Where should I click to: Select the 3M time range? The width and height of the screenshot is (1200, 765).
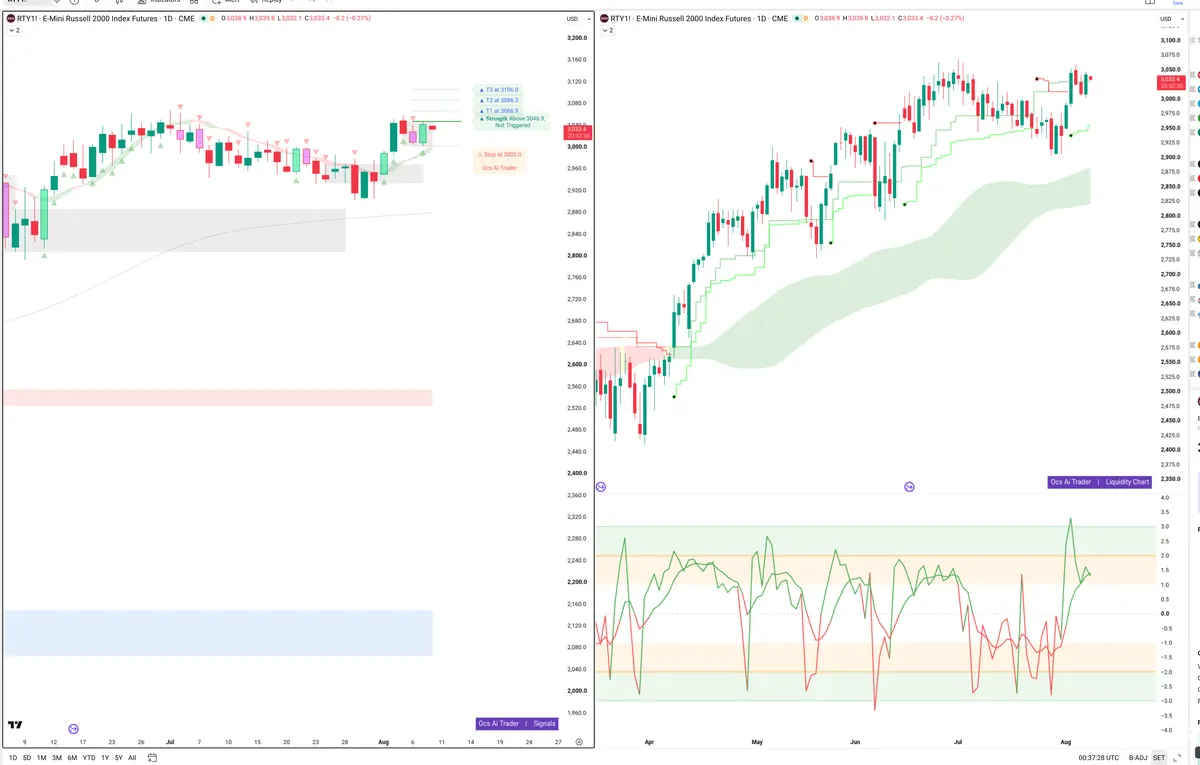pyautogui.click(x=57, y=758)
